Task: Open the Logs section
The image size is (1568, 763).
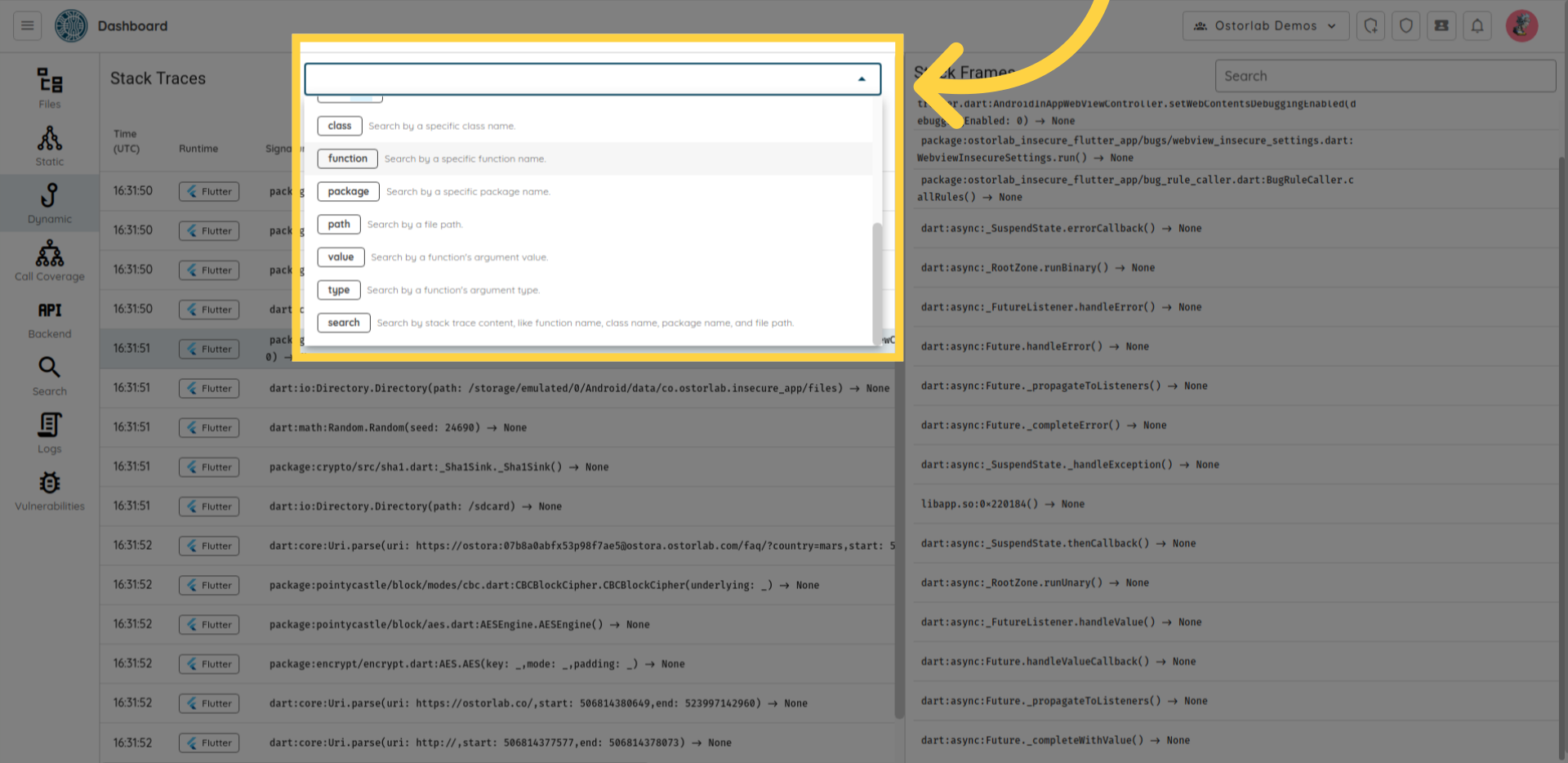Action: 49,433
